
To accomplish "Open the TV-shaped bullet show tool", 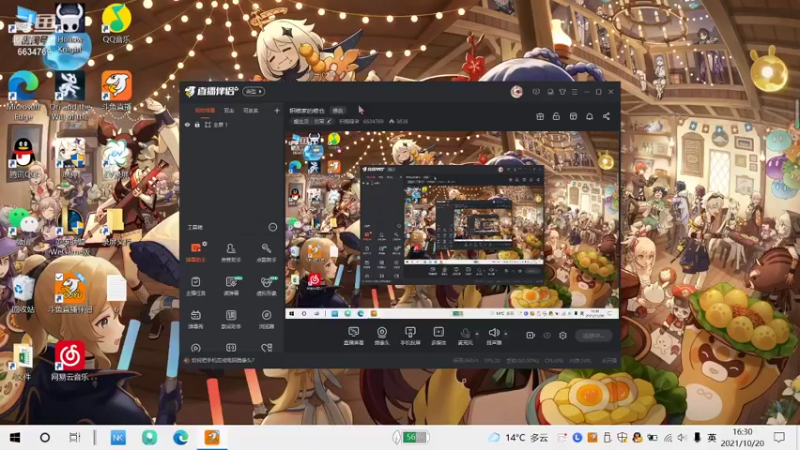I will click(196, 319).
